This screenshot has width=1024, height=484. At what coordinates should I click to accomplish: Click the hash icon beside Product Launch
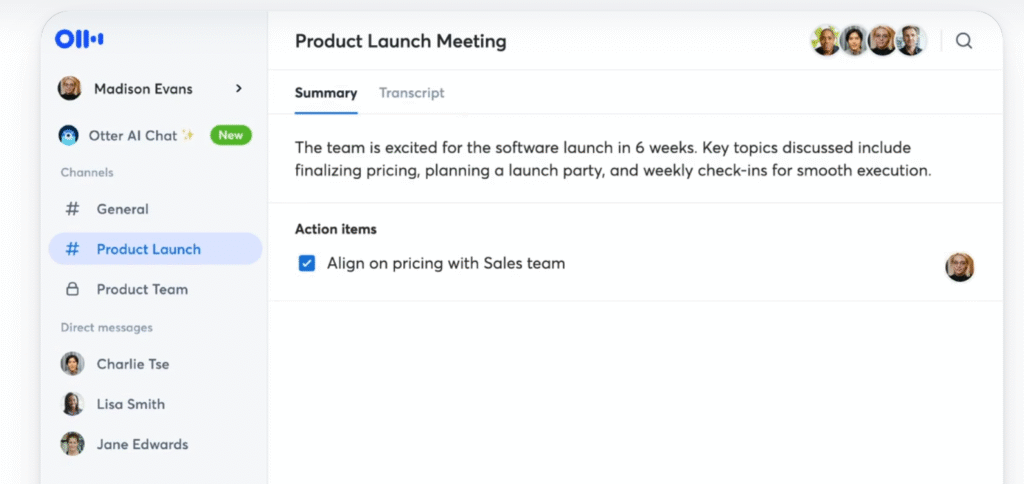tap(72, 249)
